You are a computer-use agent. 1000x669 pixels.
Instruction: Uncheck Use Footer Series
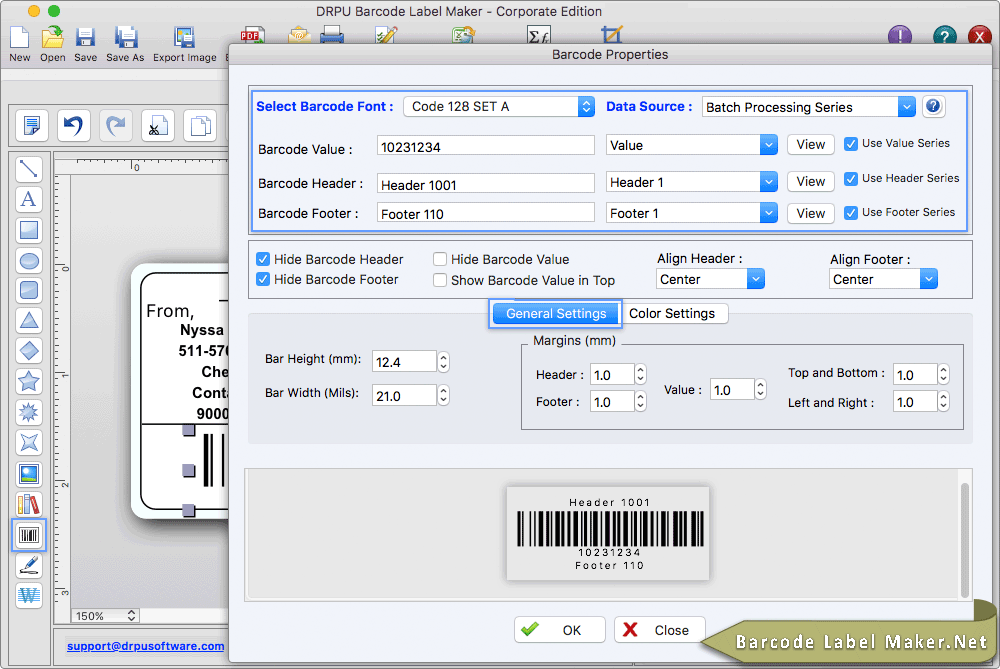(x=851, y=212)
